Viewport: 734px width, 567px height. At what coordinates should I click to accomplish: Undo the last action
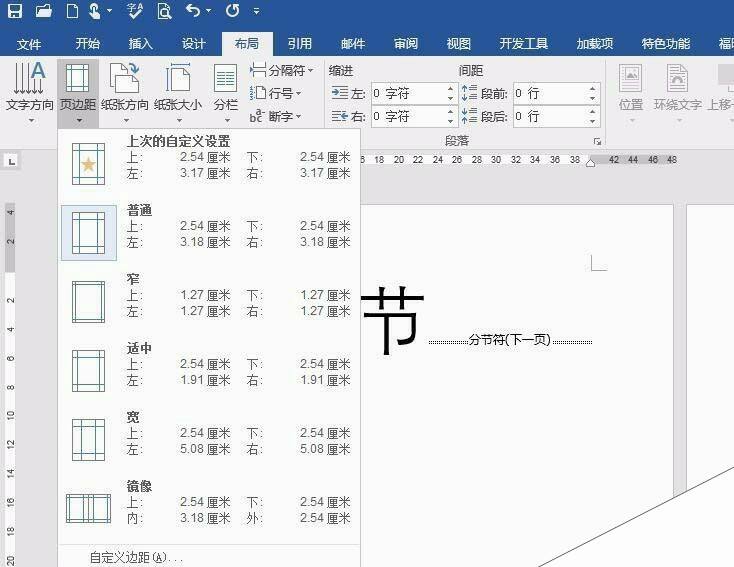(193, 10)
